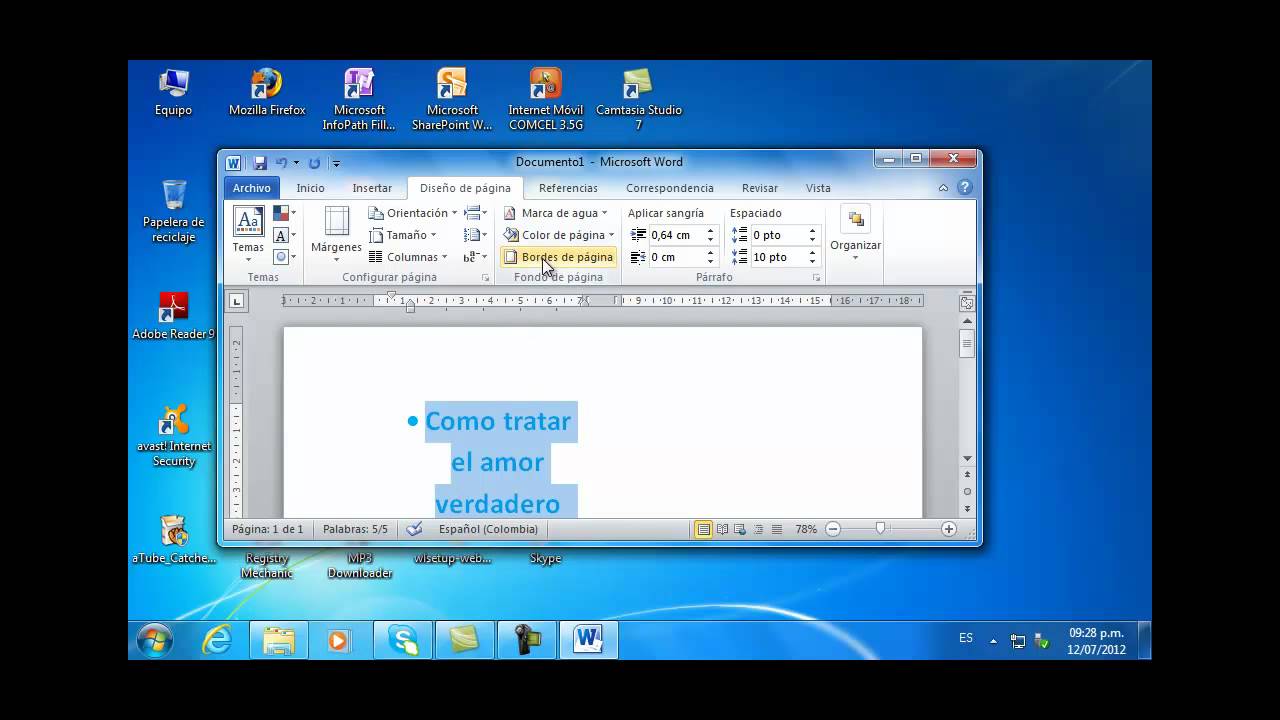This screenshot has height=720, width=1280.
Task: Open the Organizar menu
Action: (x=856, y=234)
